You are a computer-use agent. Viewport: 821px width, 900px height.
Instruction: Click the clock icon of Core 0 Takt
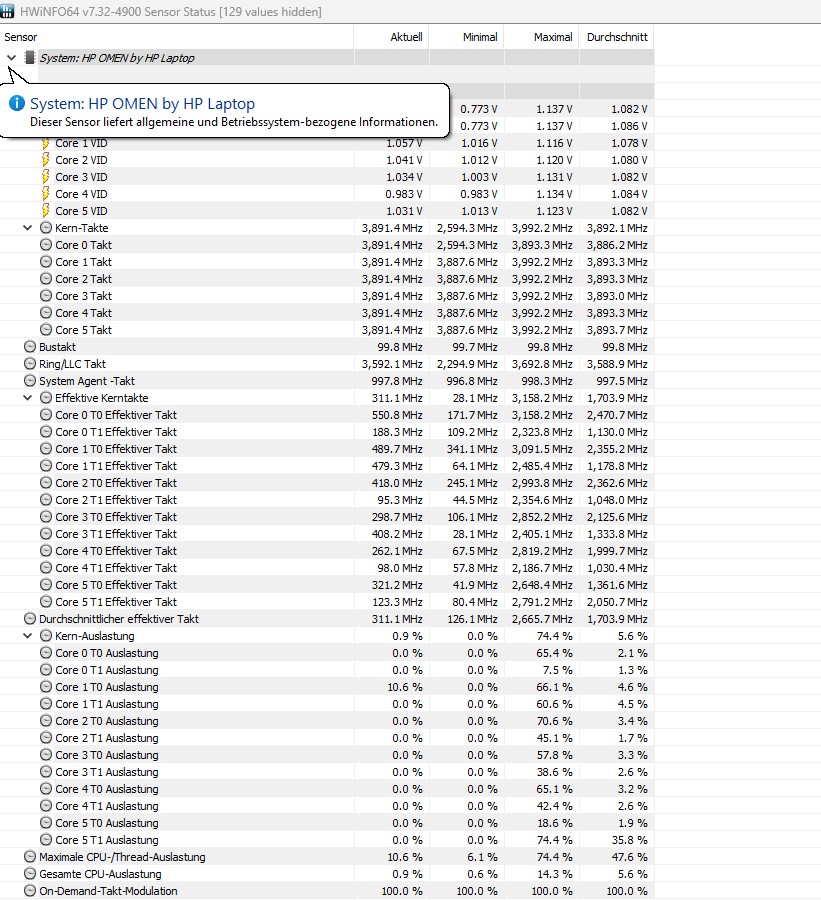point(46,245)
